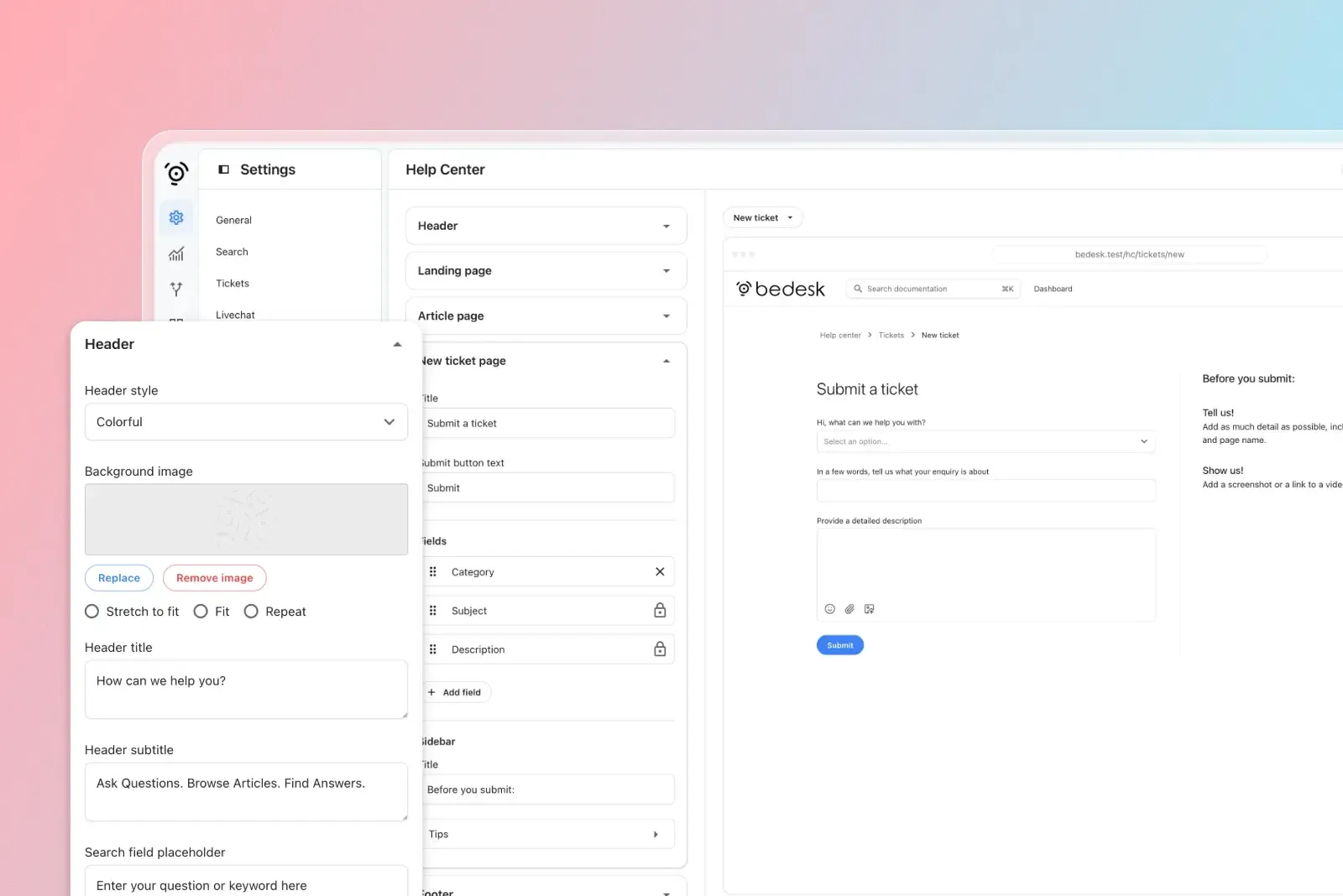
Task: Select the Stretch to fit radio option
Action: [92, 612]
